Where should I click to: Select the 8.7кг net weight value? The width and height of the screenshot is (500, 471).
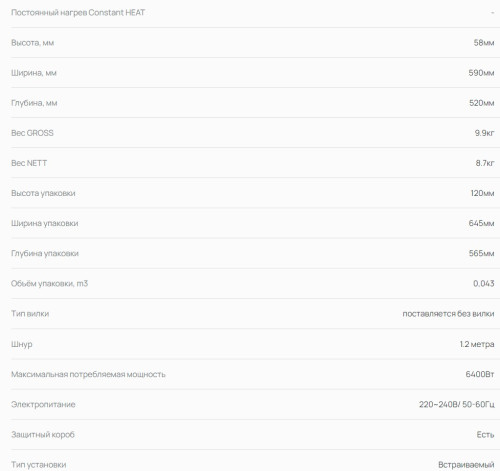tap(485, 163)
